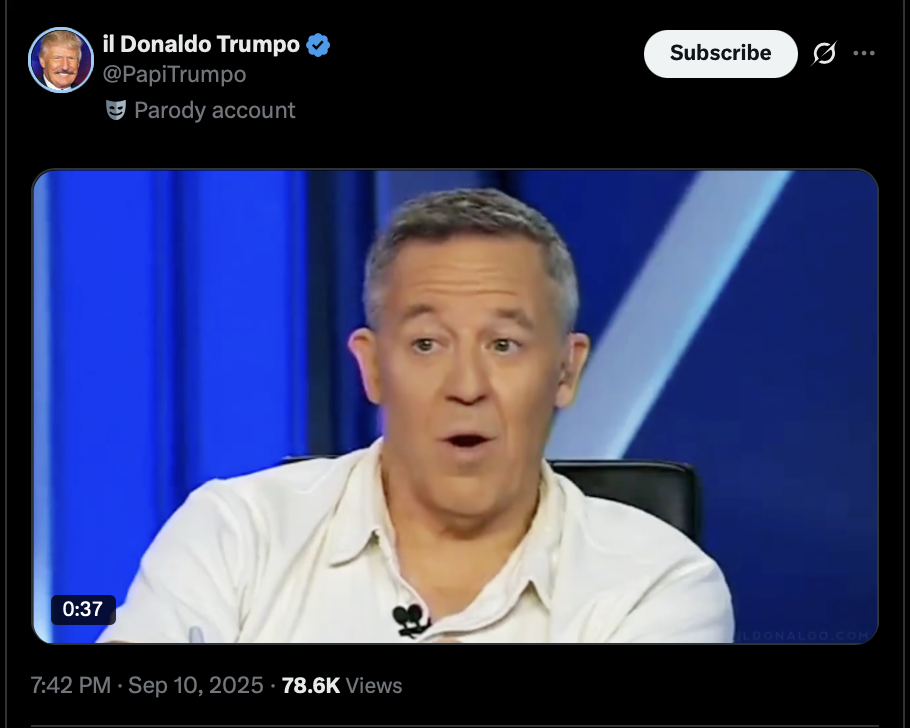The height and width of the screenshot is (728, 910).
Task: Visit the @PapiTrumpo handle link
Action: coord(174,74)
